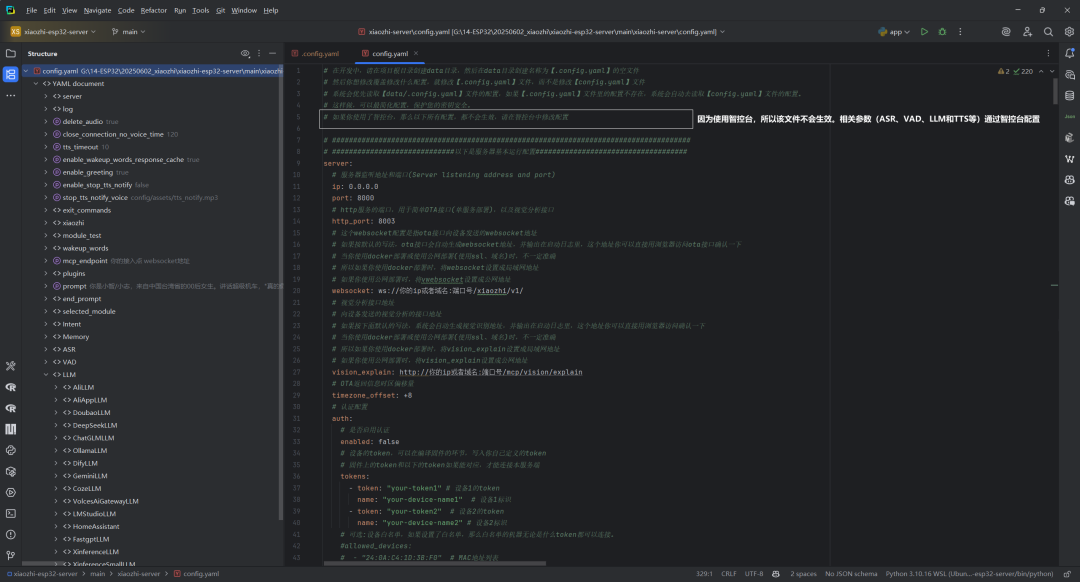Open the AI assistant spiral icon in toolbar

(x=1006, y=32)
